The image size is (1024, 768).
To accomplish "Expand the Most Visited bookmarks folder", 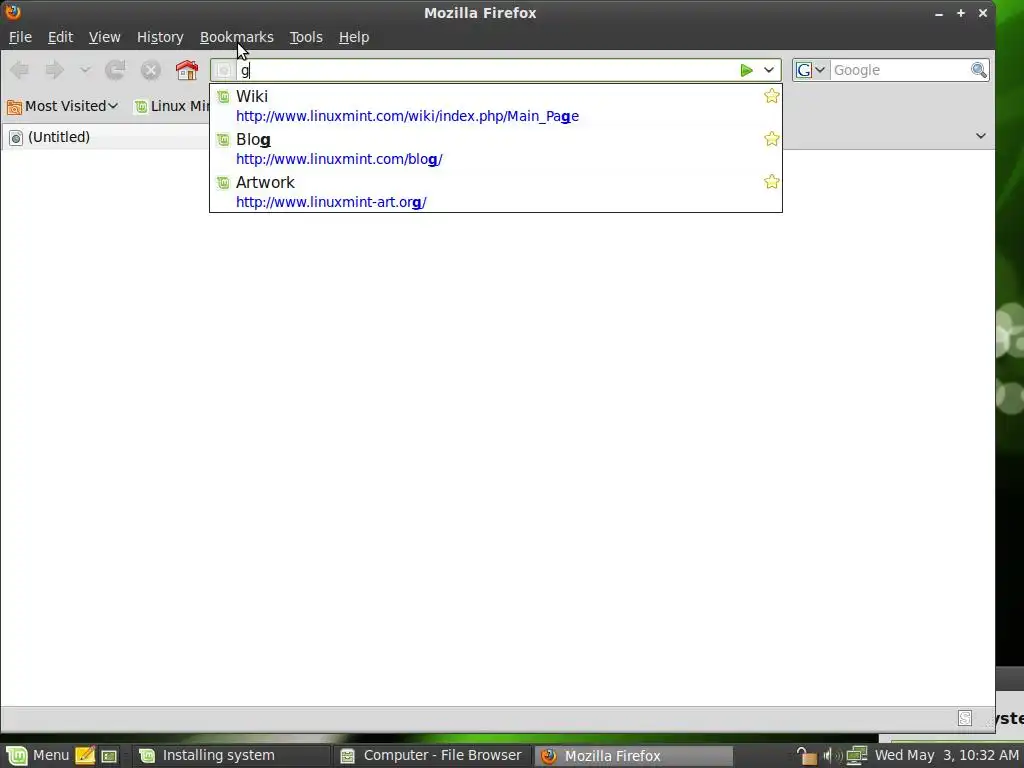I will 62,106.
